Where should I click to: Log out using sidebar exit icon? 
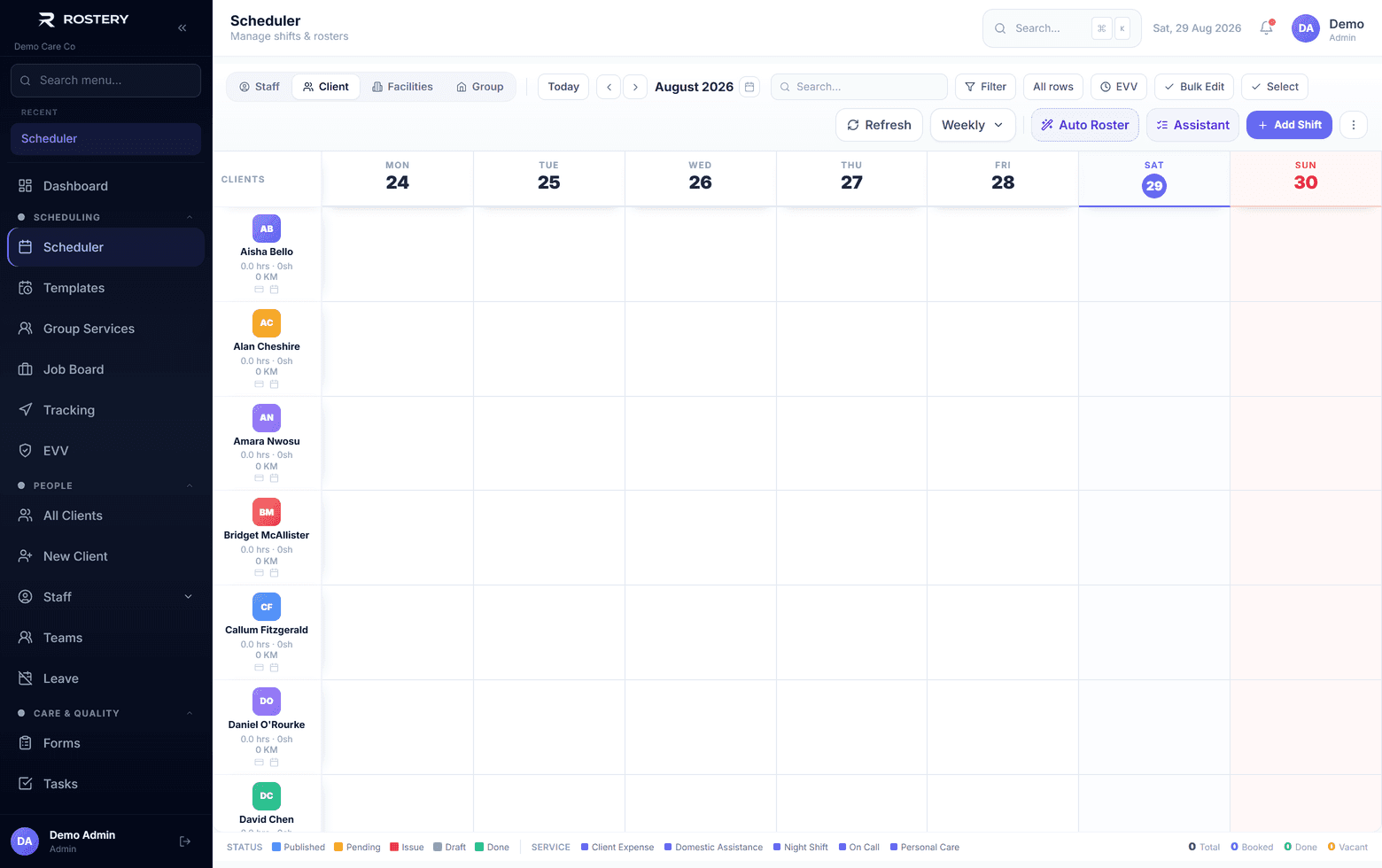coord(185,841)
